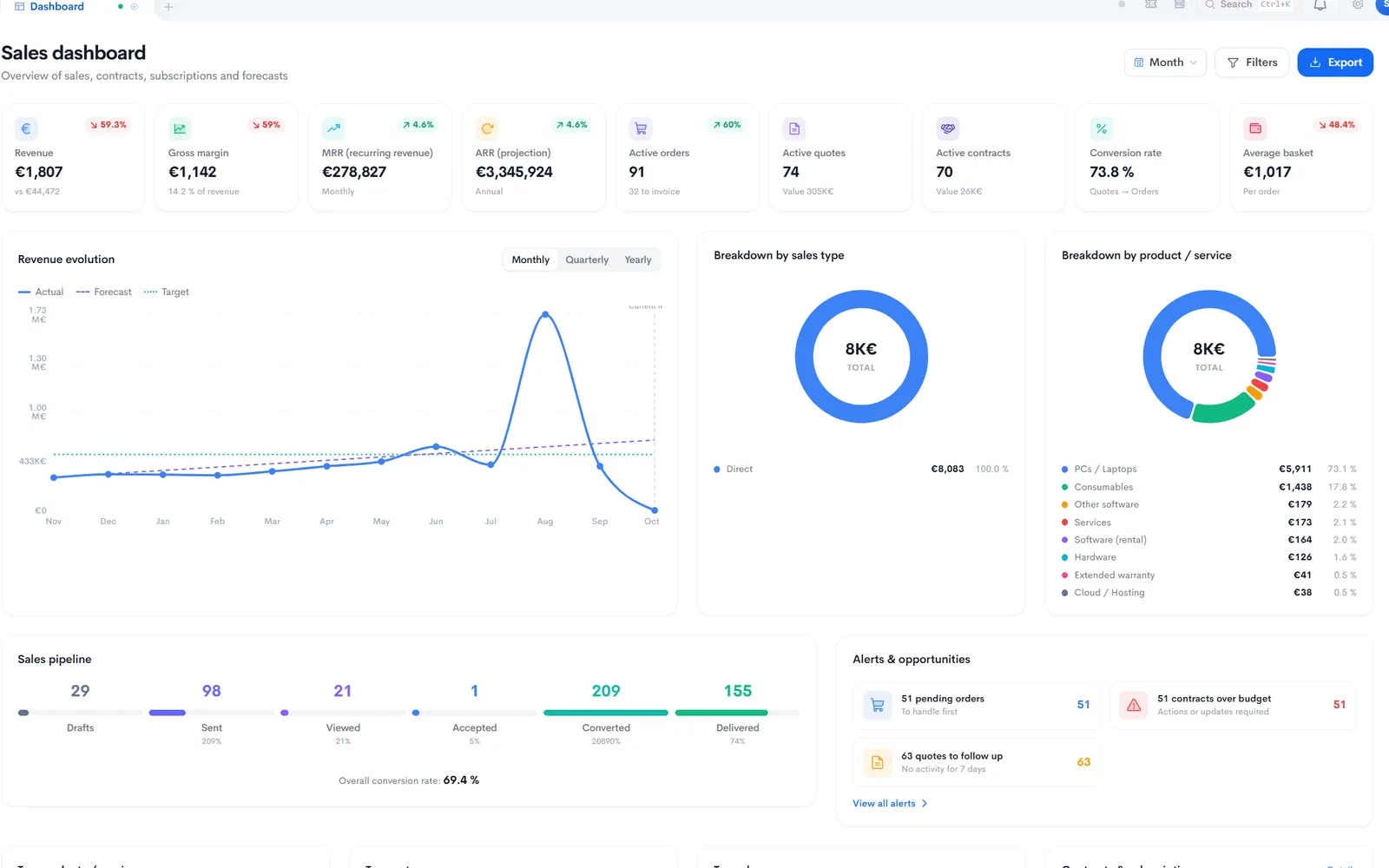The image size is (1389, 868).
Task: Open the 51 pending orders alert
Action: coord(977,705)
